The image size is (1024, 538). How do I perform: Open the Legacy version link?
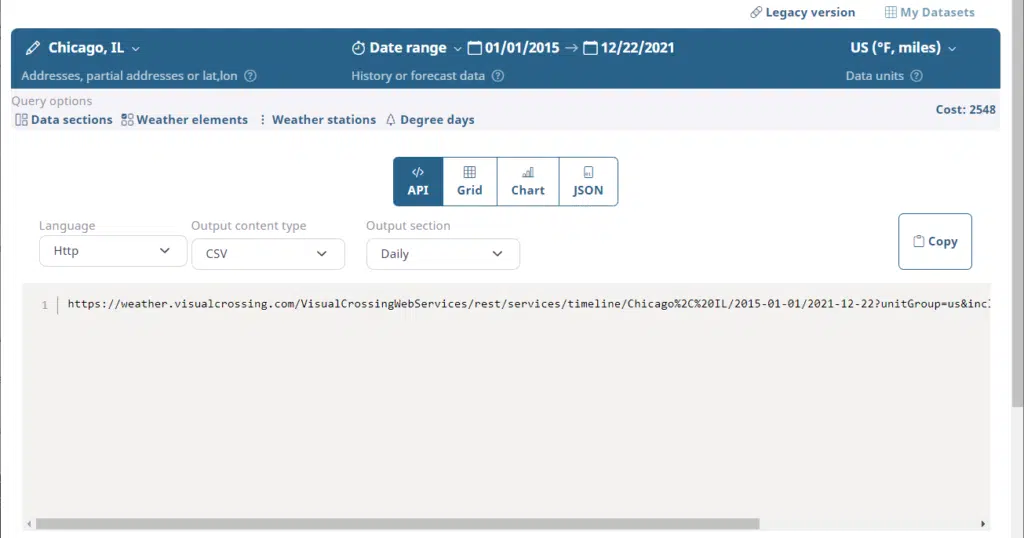(802, 13)
